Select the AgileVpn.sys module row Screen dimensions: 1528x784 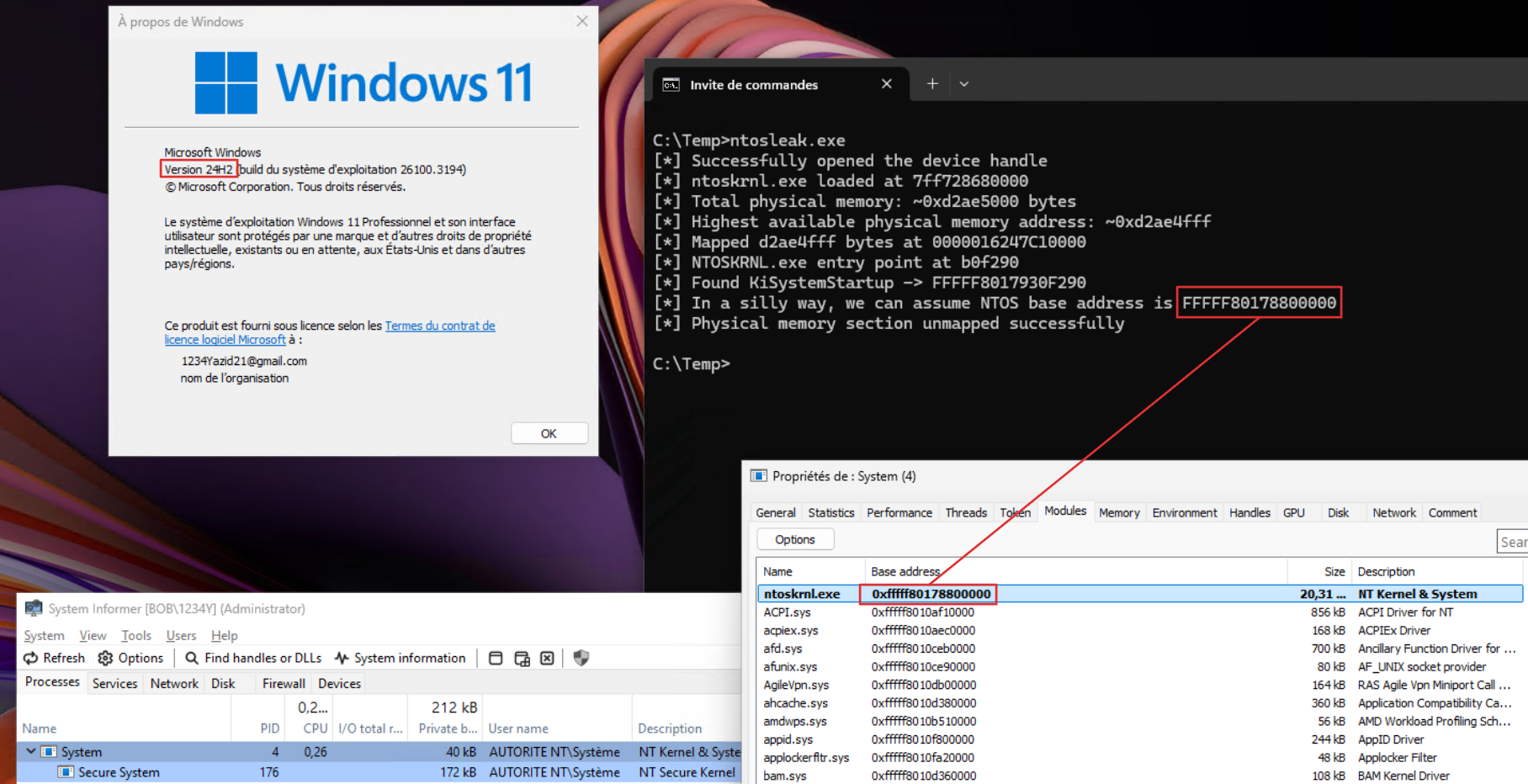pyautogui.click(x=1140, y=685)
